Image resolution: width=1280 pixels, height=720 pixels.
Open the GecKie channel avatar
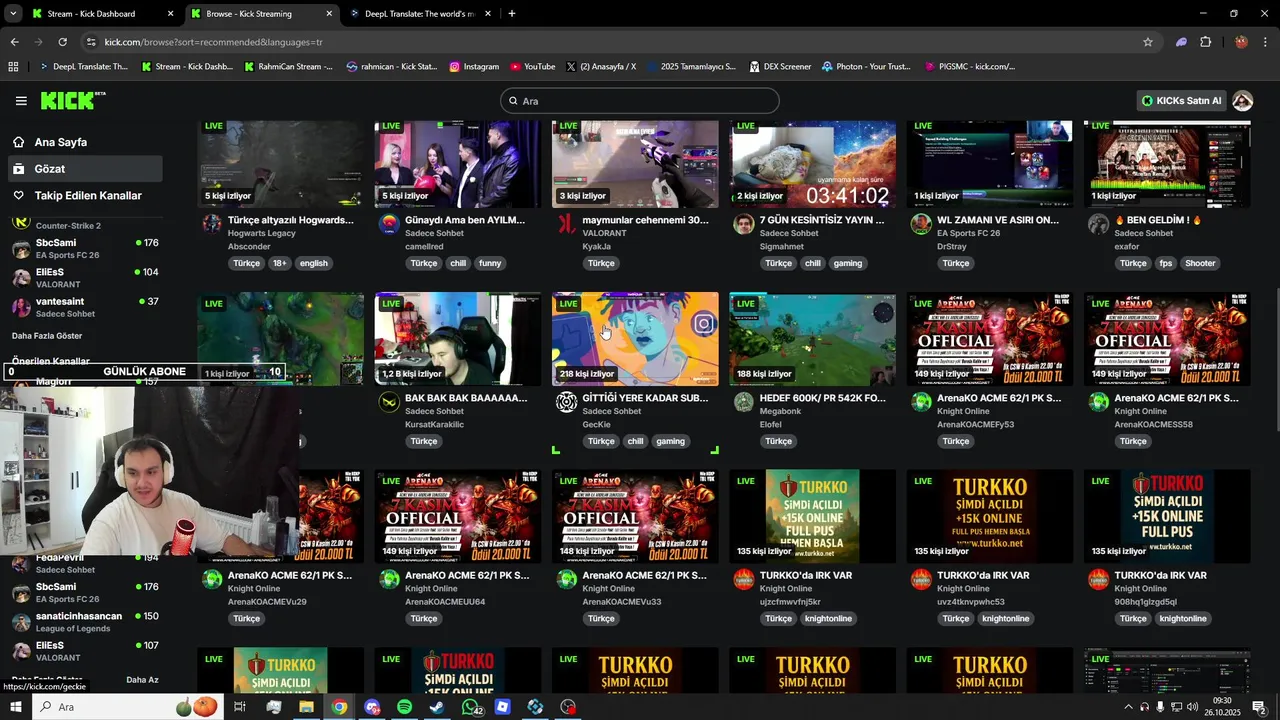566,402
